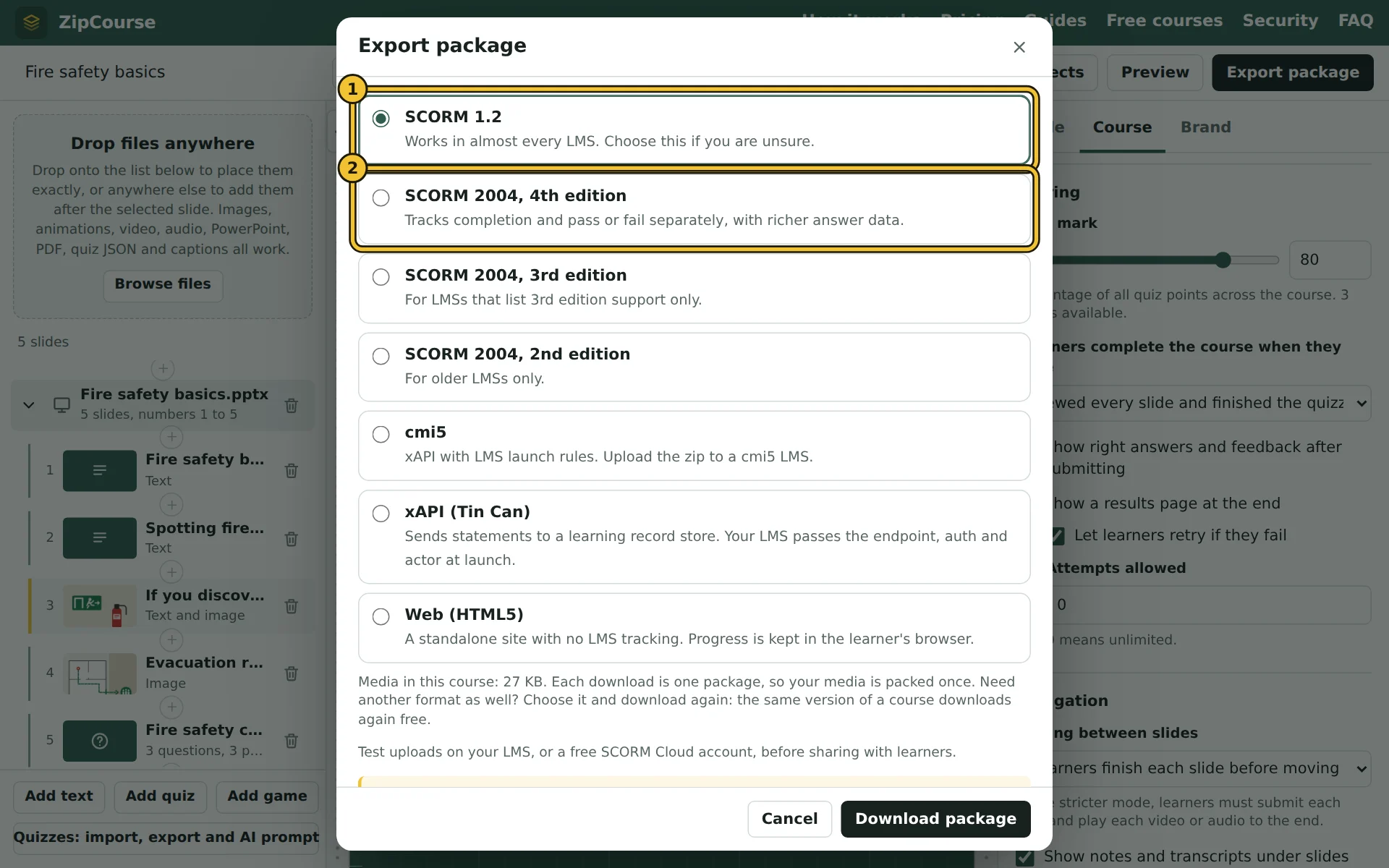Open FAQ in top navigation
The image size is (1389, 868).
(1355, 21)
